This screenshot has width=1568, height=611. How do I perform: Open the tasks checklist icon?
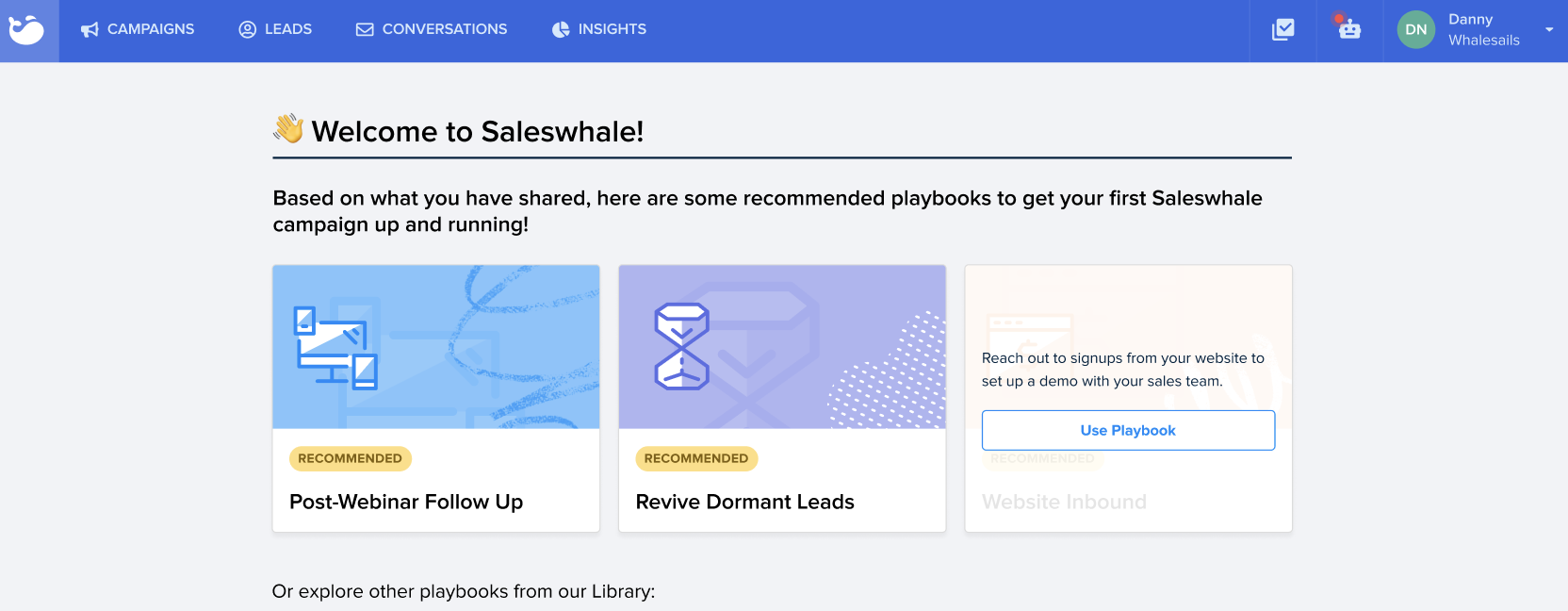tap(1283, 30)
